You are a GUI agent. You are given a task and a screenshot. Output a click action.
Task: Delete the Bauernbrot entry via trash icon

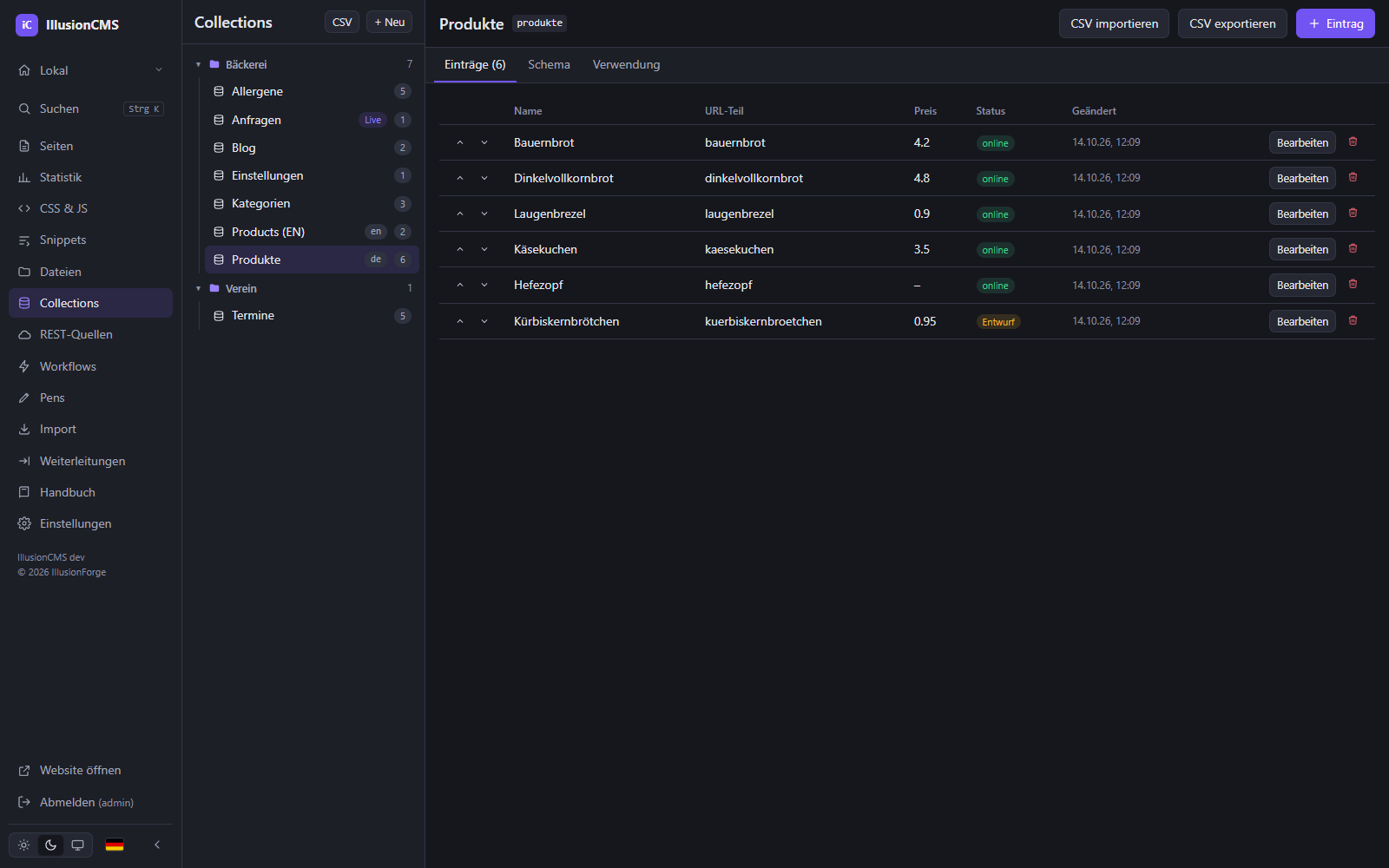click(x=1353, y=141)
